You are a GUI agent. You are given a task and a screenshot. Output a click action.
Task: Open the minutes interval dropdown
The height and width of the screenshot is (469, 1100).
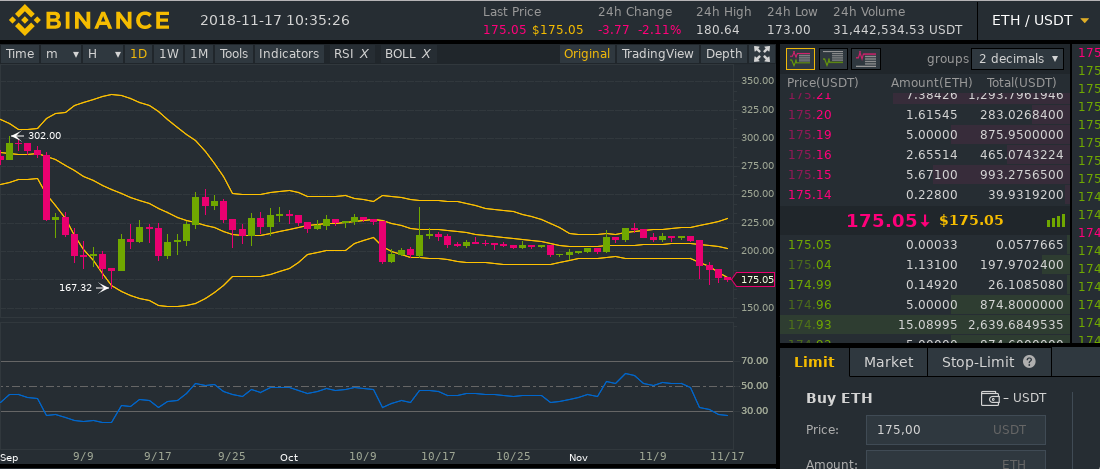(x=61, y=54)
